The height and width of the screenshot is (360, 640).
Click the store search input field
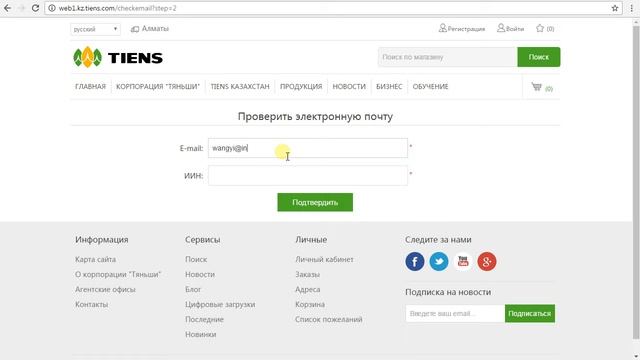448,57
